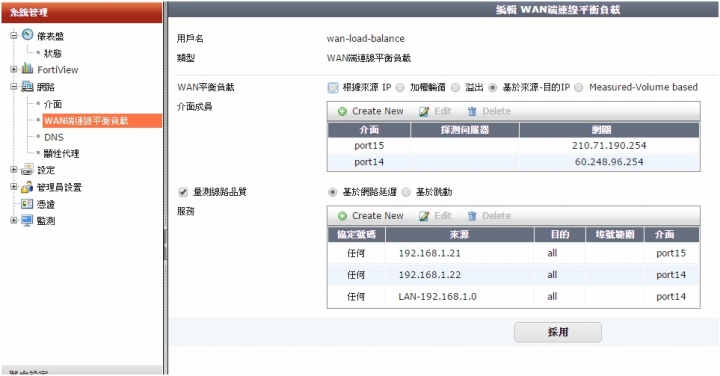Click Create New in interface members toolbar
This screenshot has width=720, height=376.
coord(377,112)
